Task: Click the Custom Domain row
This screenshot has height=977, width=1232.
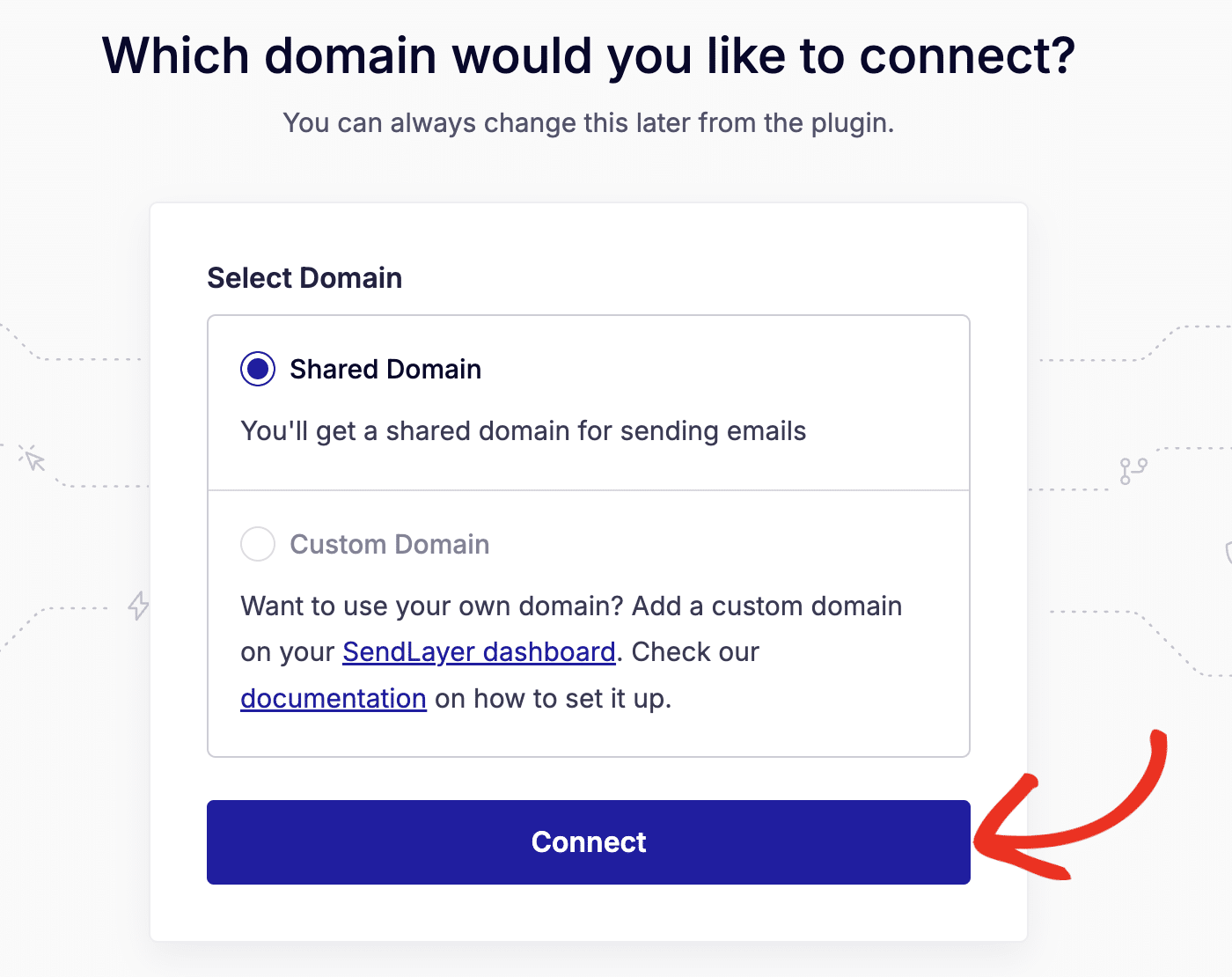Action: 588,621
